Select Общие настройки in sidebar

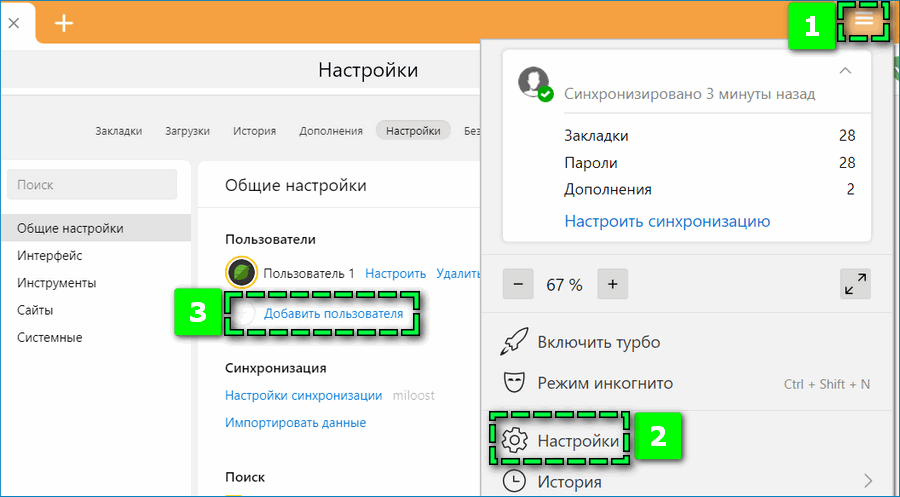point(95,228)
